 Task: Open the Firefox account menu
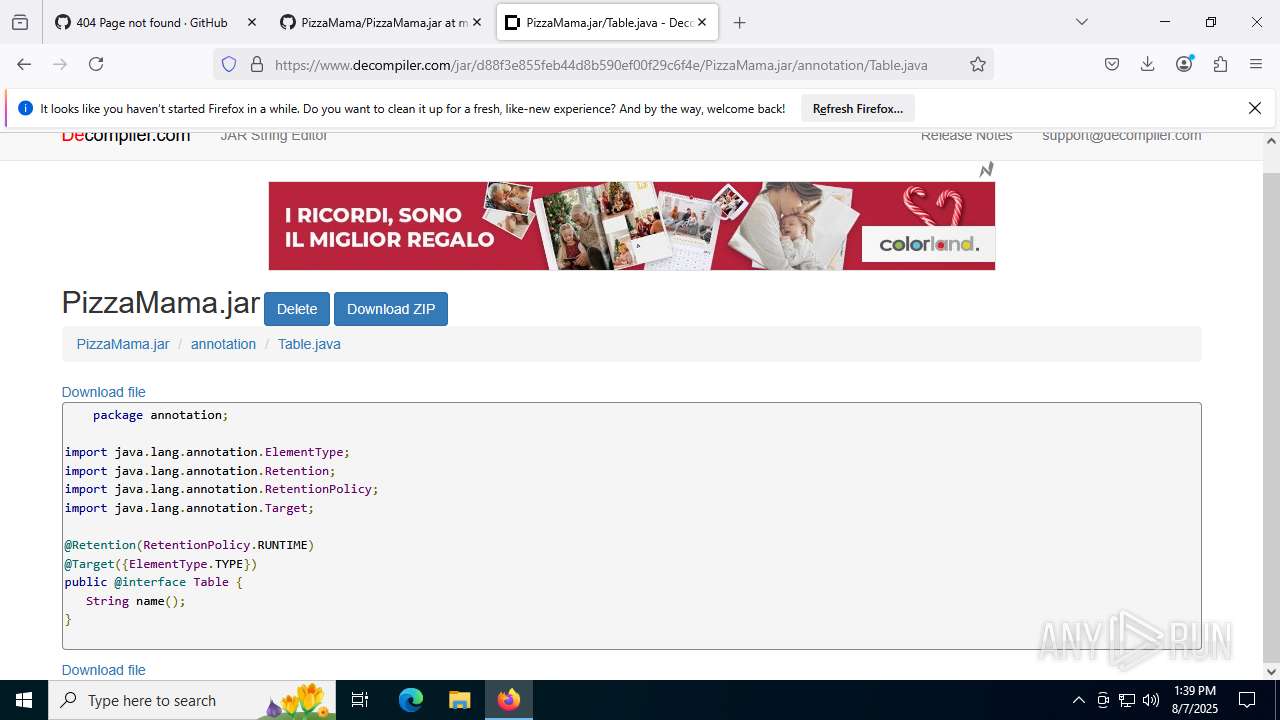point(1184,64)
